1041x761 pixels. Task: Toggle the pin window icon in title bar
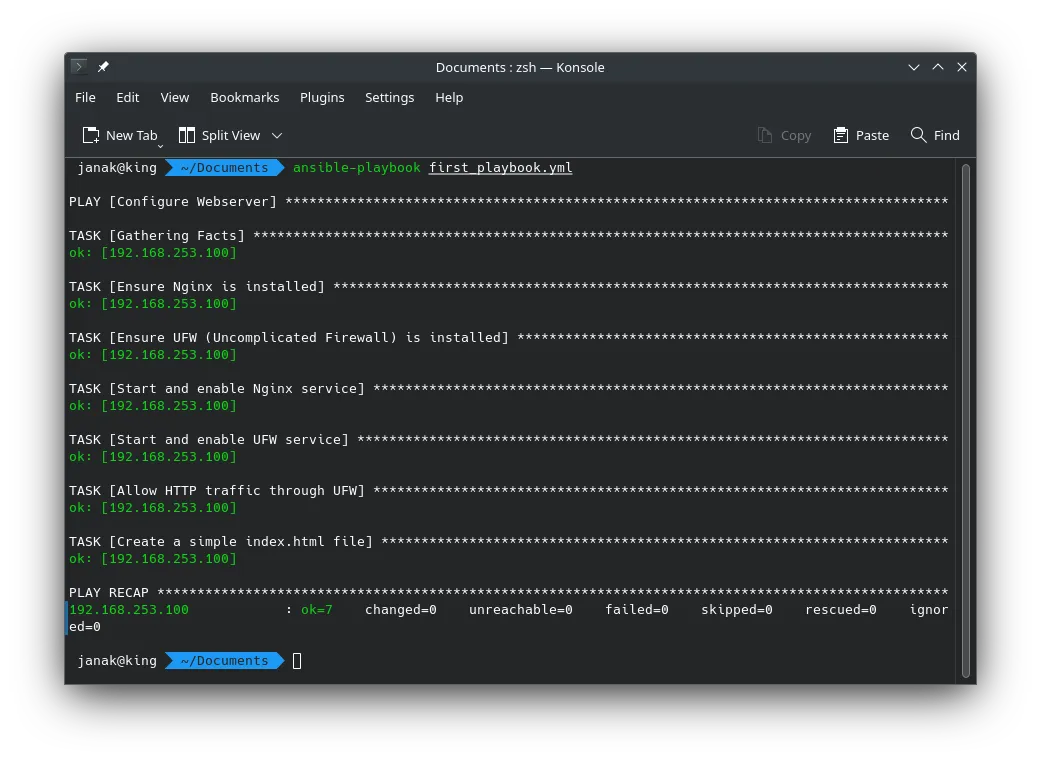103,67
